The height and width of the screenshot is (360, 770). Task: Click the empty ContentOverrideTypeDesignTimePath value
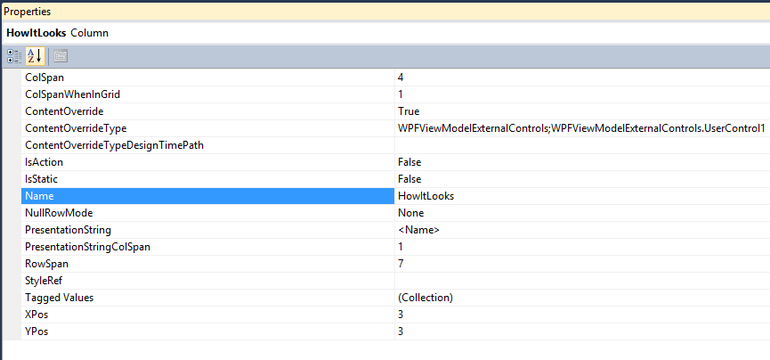pos(582,145)
